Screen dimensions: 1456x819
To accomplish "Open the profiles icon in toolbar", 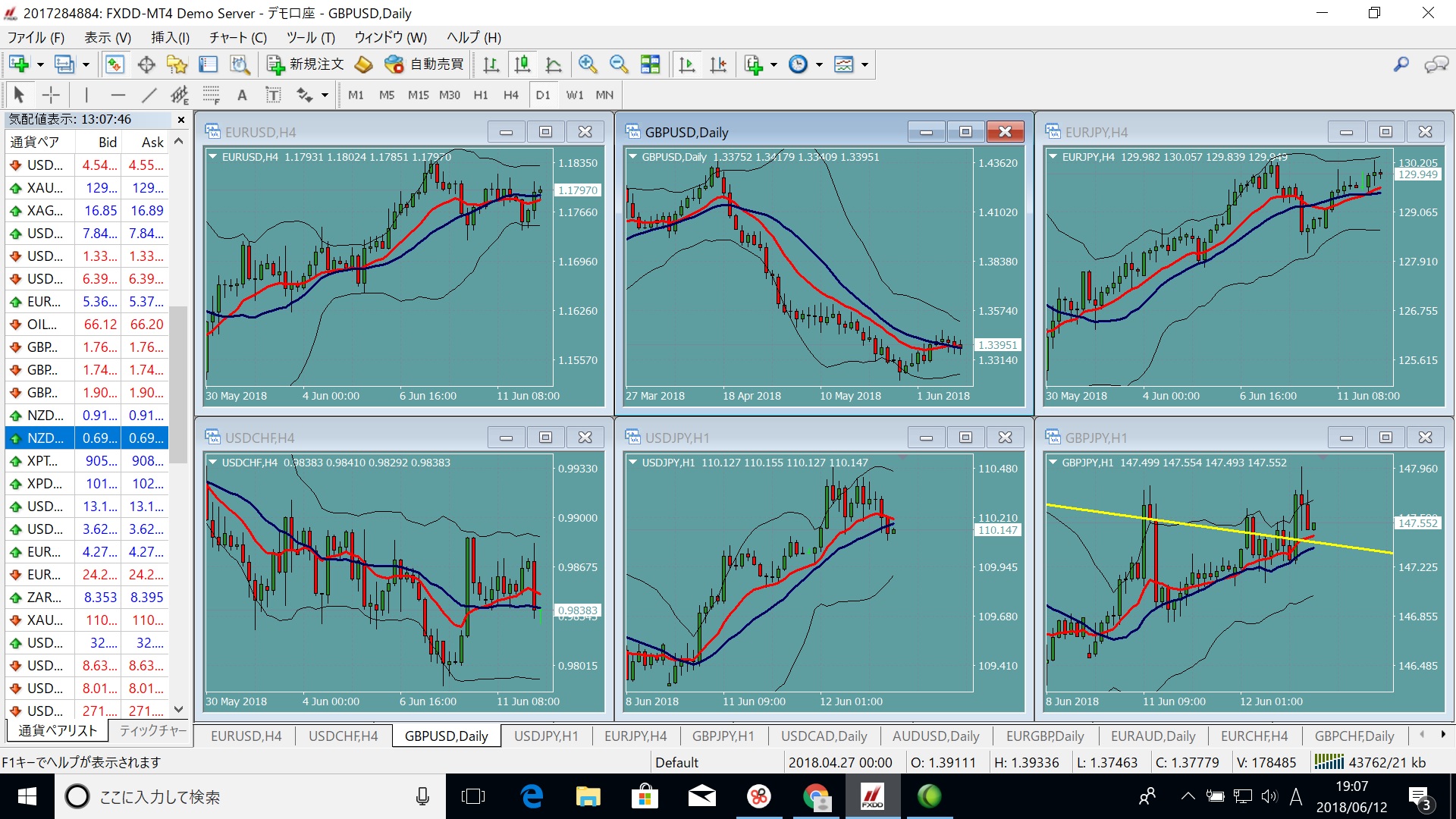I will (64, 64).
